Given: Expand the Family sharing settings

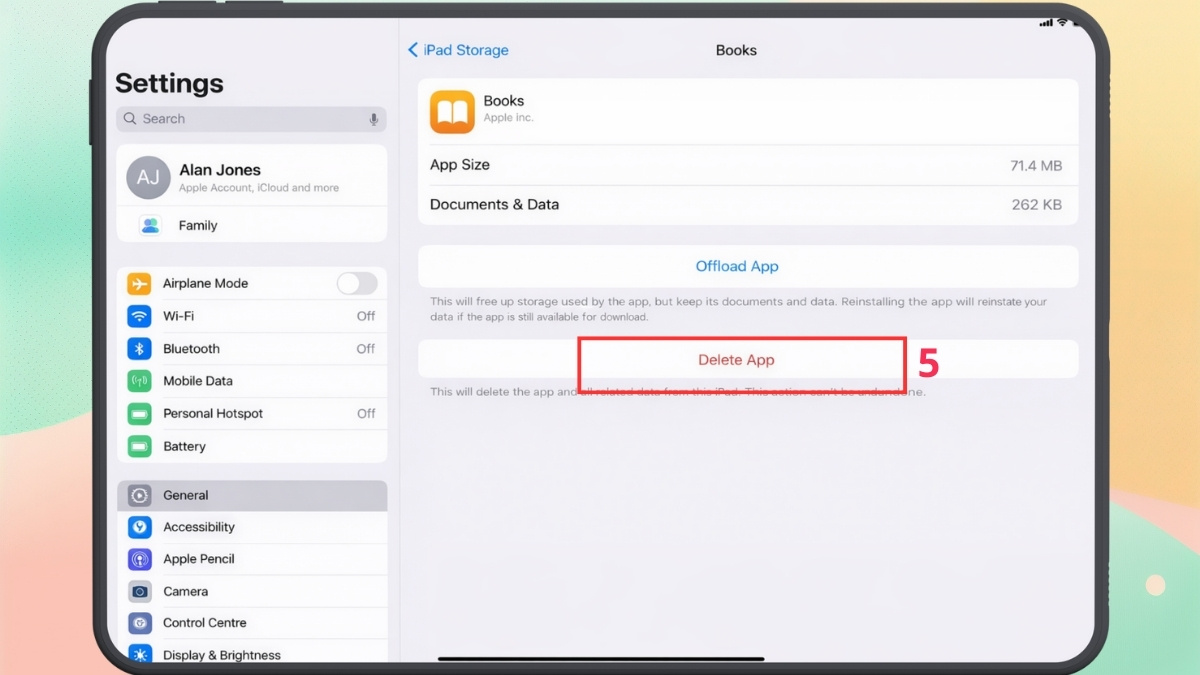Looking at the screenshot, I should tap(198, 224).
